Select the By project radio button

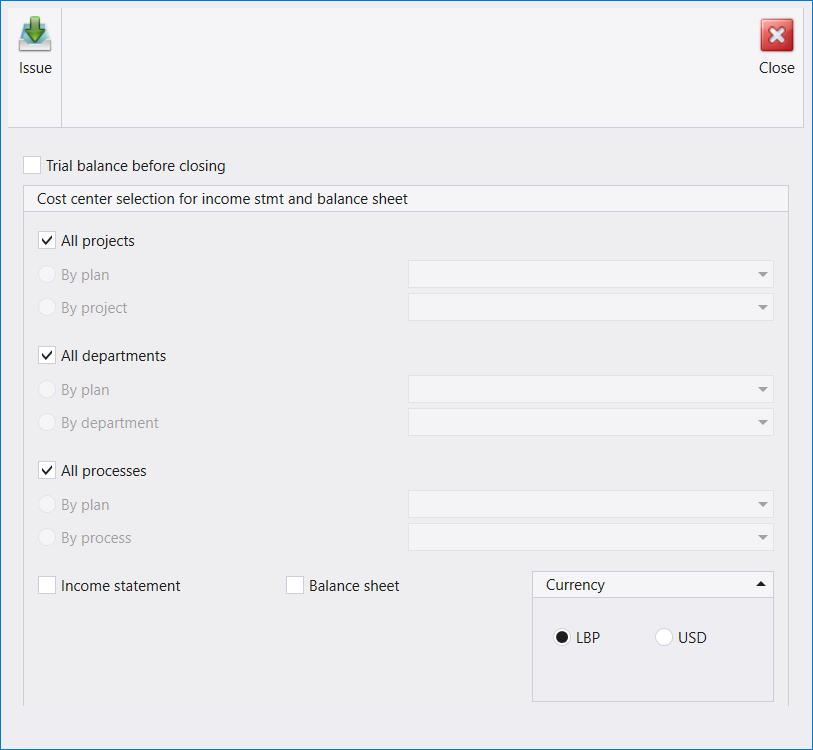coord(47,307)
